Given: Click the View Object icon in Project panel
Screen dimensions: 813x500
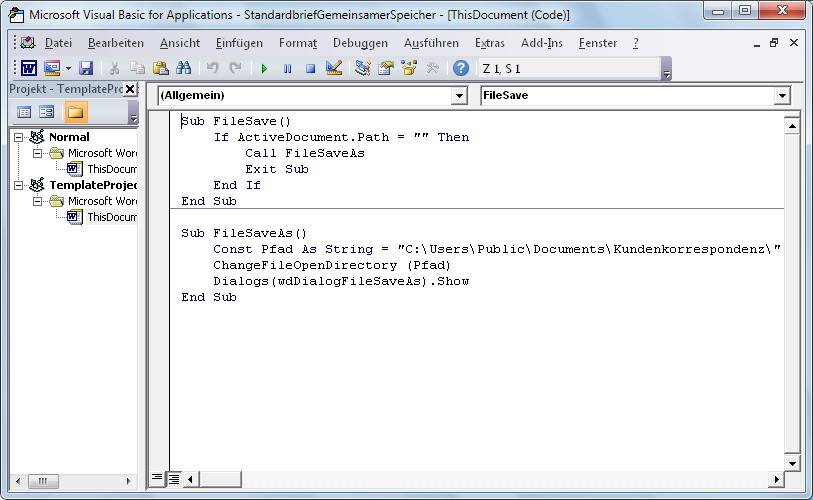Looking at the screenshot, I should point(47,112).
